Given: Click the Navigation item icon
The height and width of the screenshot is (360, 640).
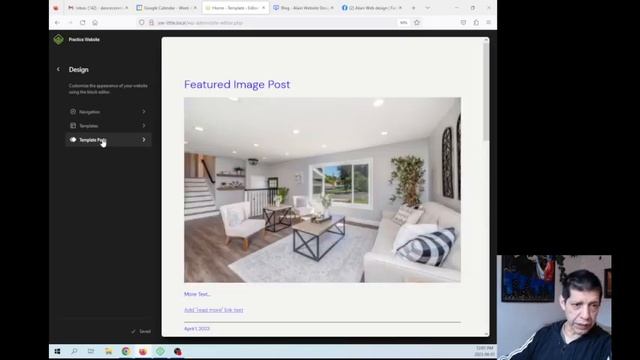Looking at the screenshot, I should coord(73,111).
